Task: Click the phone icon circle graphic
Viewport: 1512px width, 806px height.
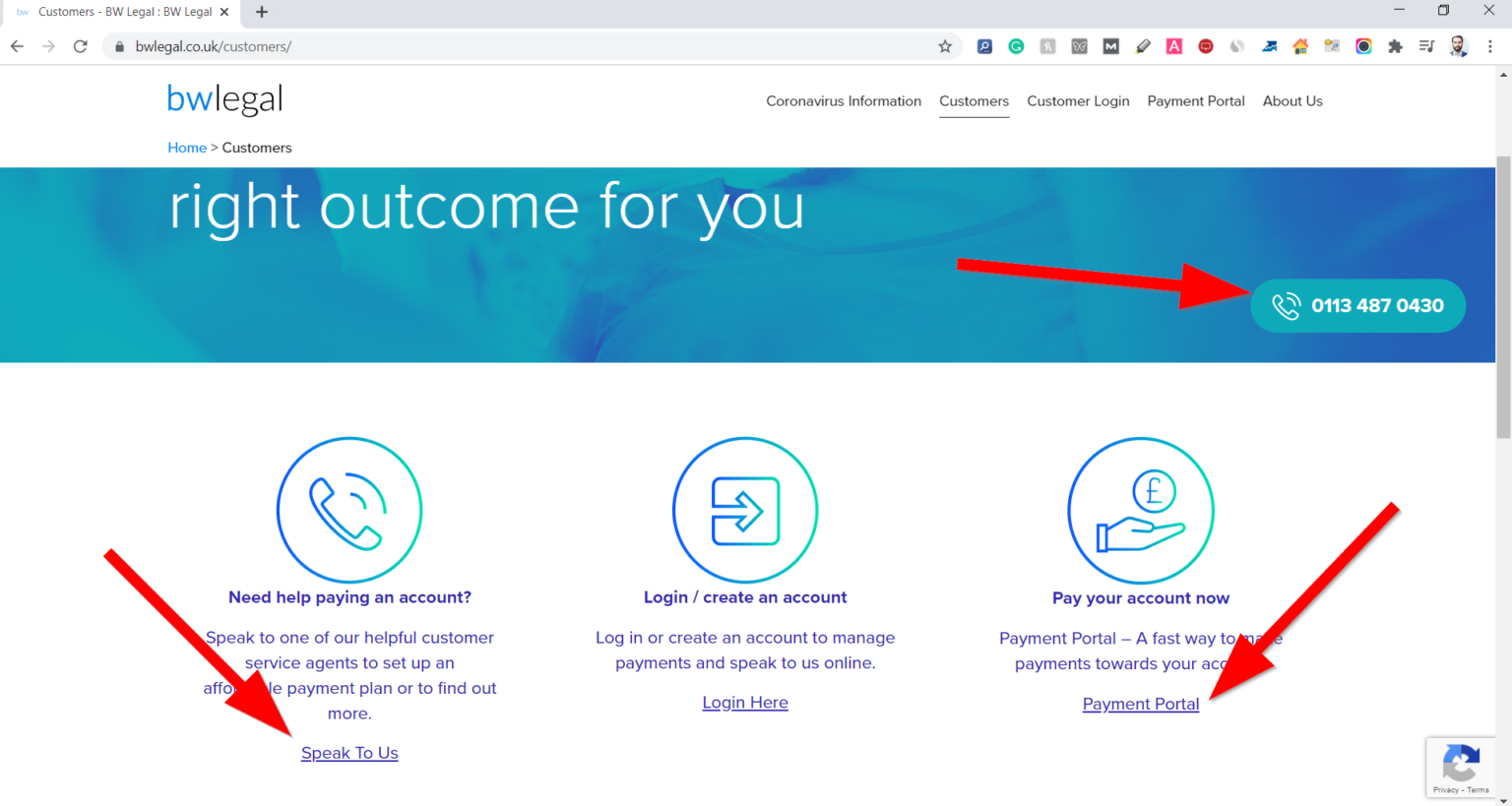Action: coord(349,510)
